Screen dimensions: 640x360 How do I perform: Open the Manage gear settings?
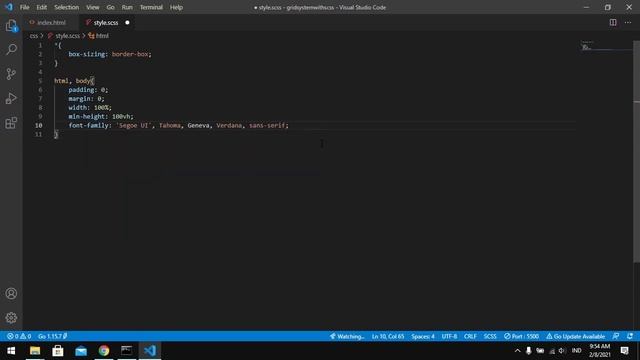(11, 318)
